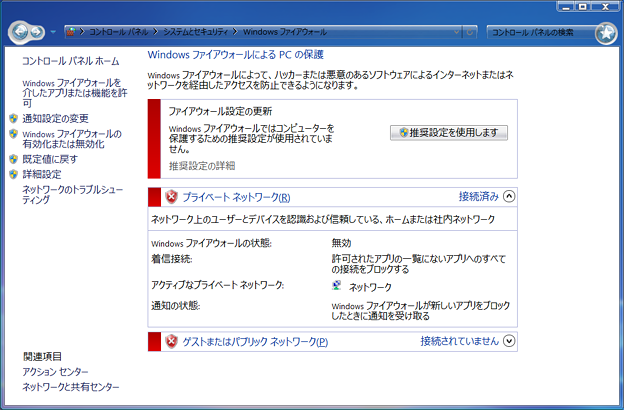
Task: Open Windows ファイアウォールの有効化または無効化 link
Action: (x=72, y=139)
